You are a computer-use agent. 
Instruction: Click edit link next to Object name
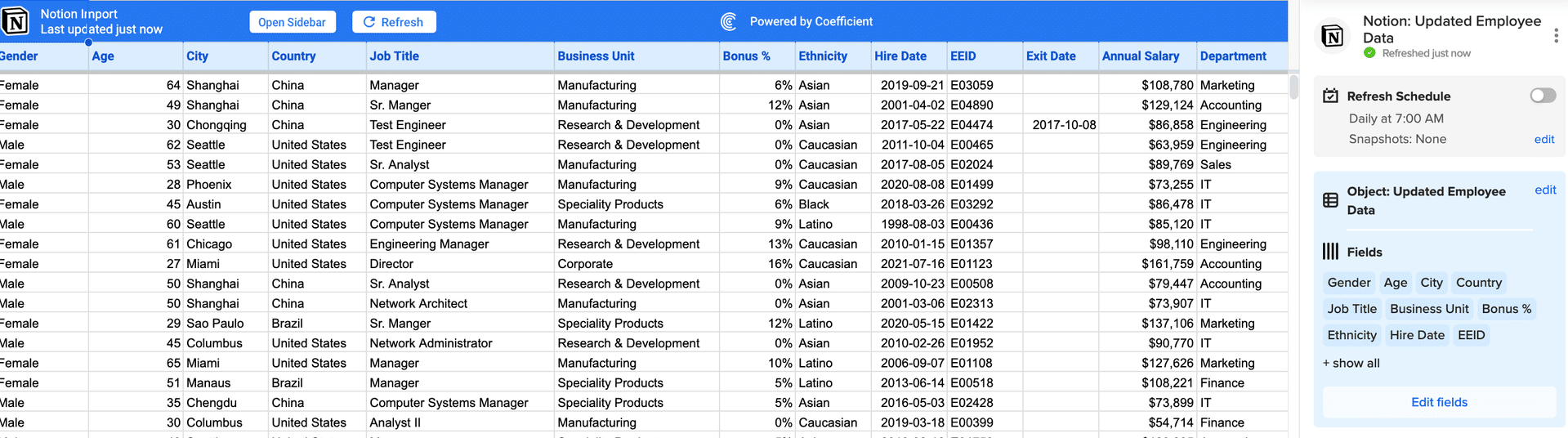(1545, 190)
